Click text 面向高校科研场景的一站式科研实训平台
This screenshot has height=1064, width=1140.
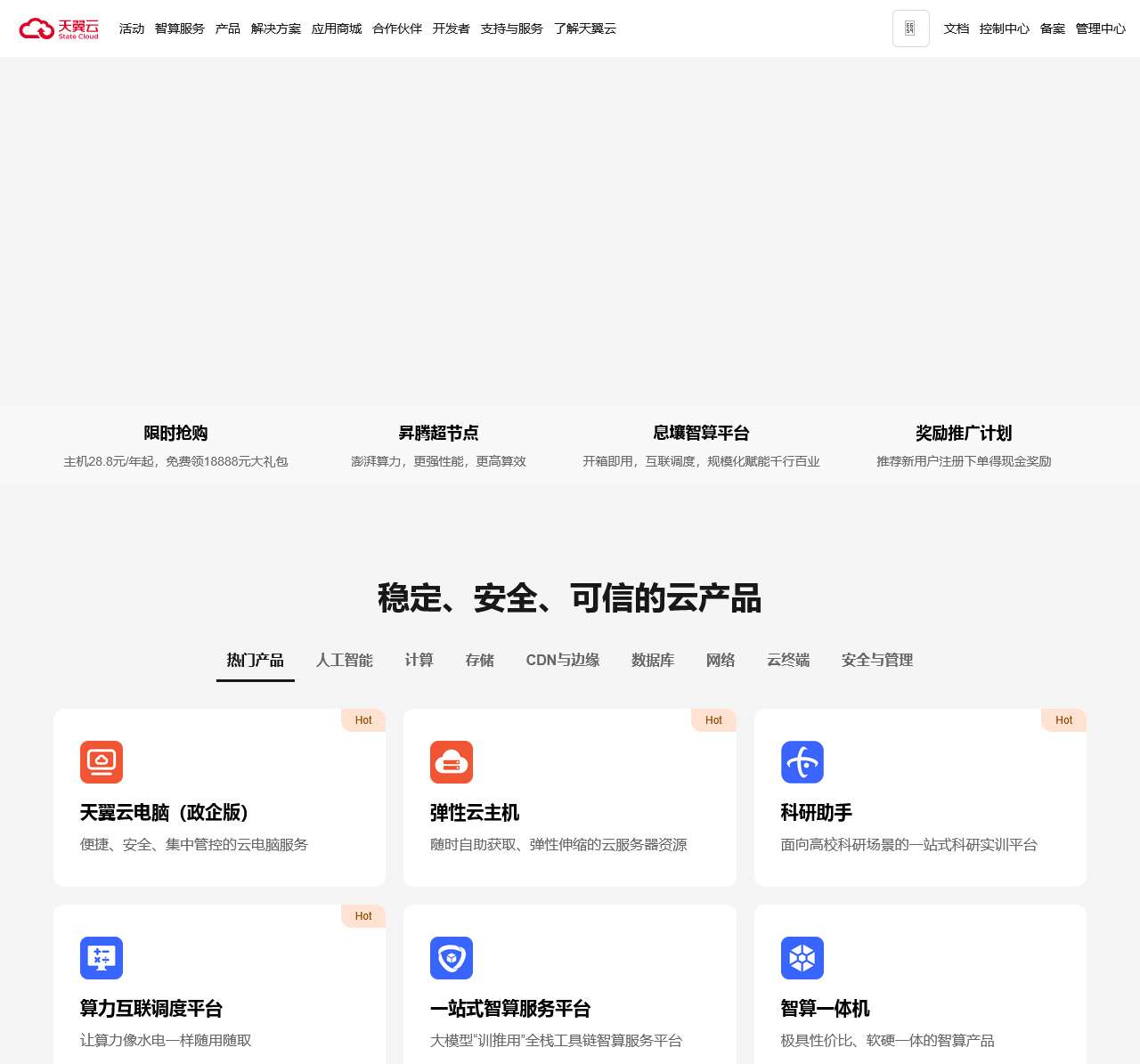coord(909,845)
